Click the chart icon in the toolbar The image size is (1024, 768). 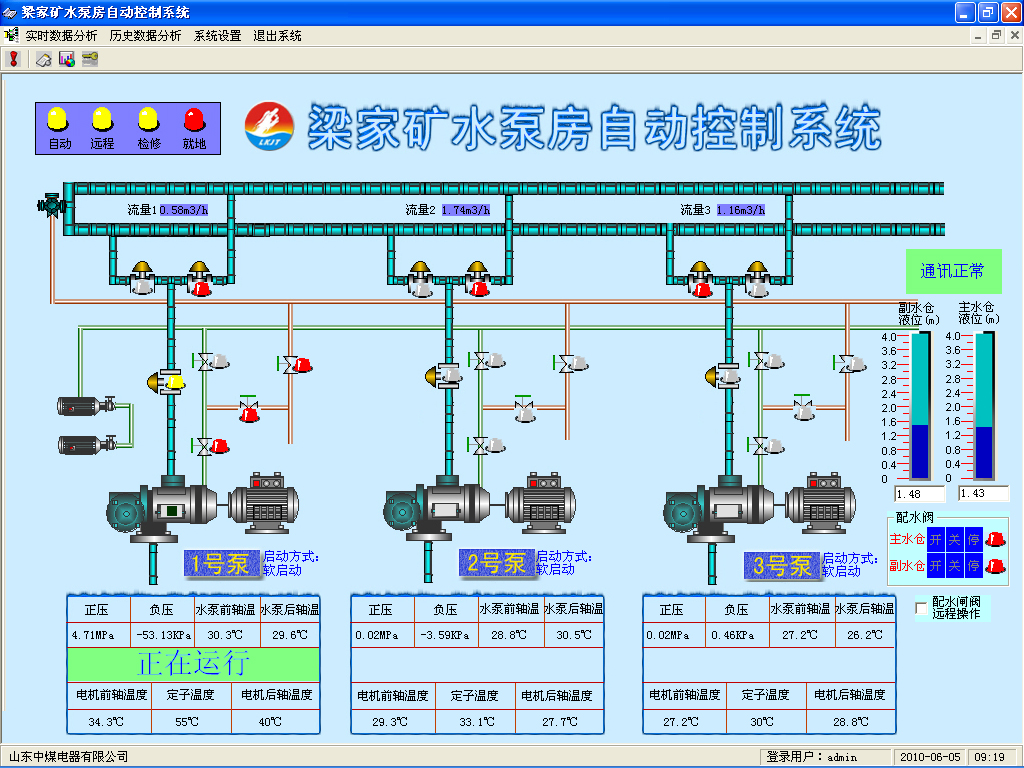[x=67, y=59]
